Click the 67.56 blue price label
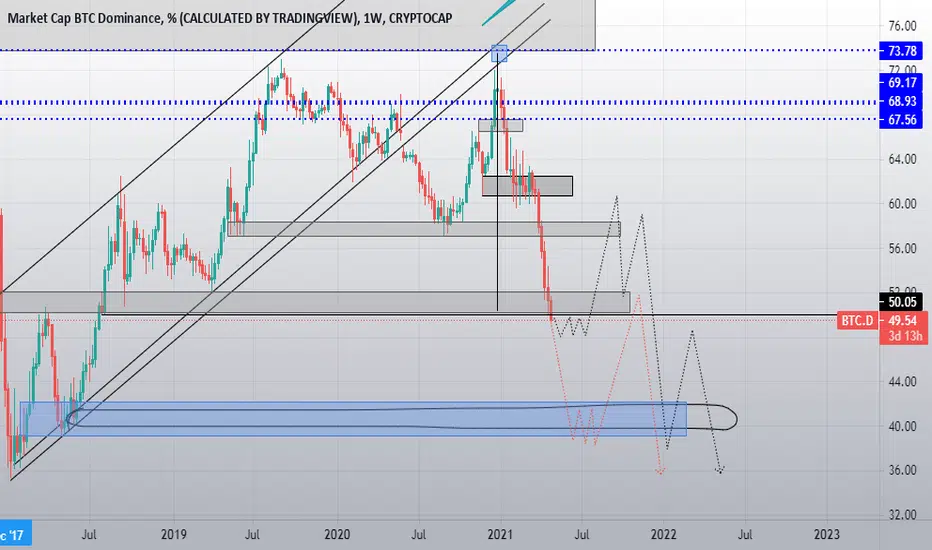 point(902,120)
